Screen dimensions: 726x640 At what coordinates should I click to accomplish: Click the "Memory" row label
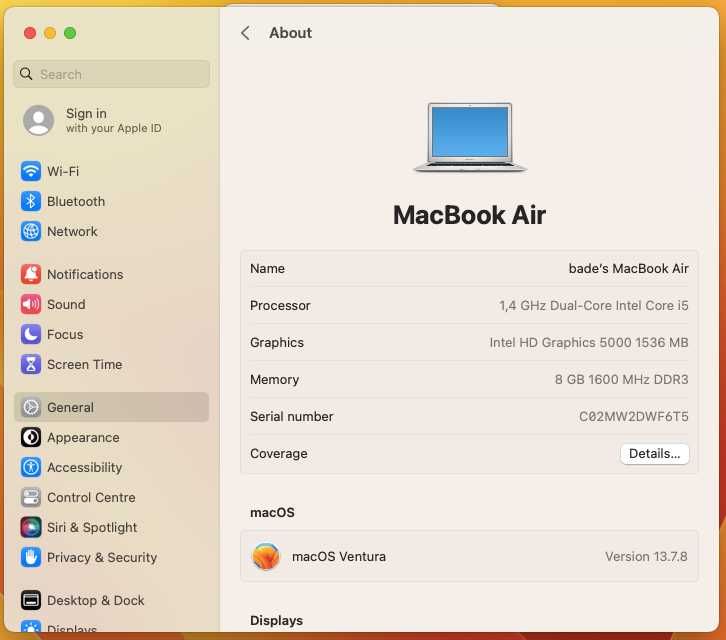click(x=274, y=380)
